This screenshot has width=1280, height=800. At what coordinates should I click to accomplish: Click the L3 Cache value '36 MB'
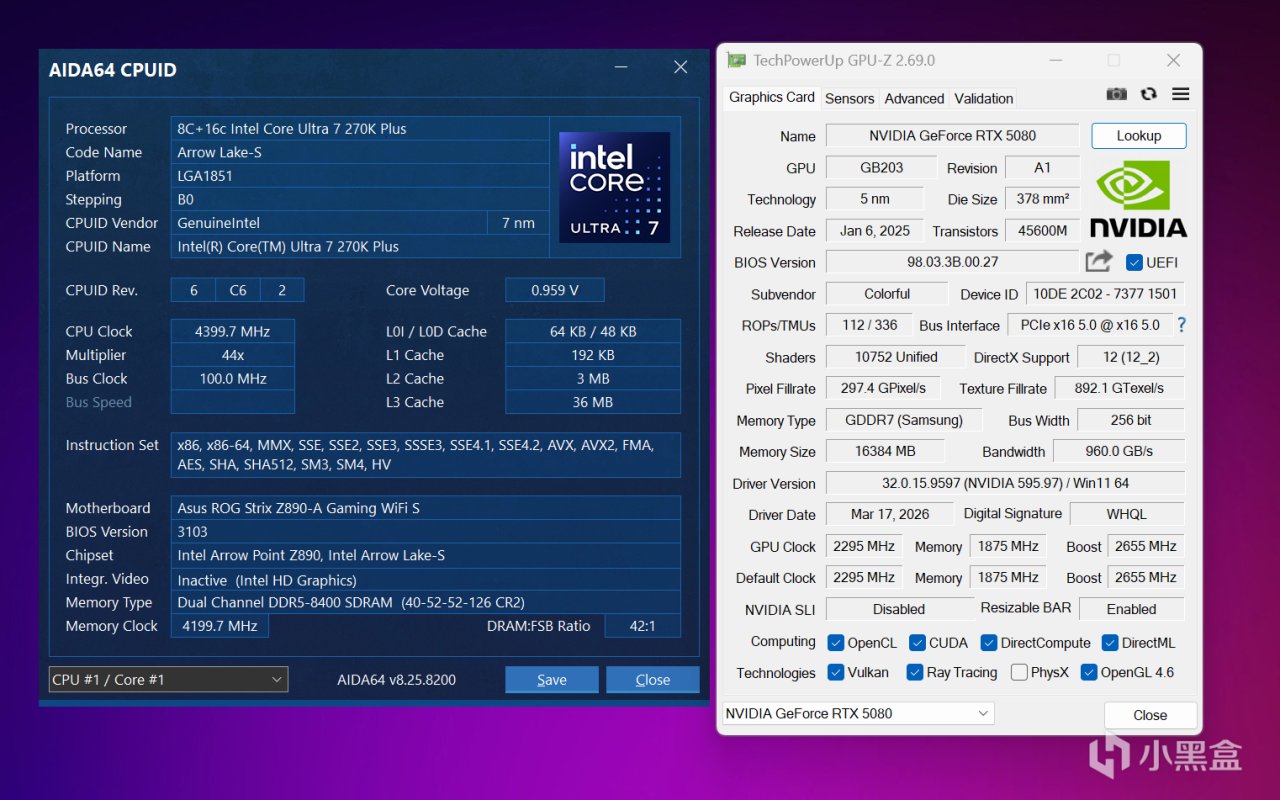click(x=593, y=402)
